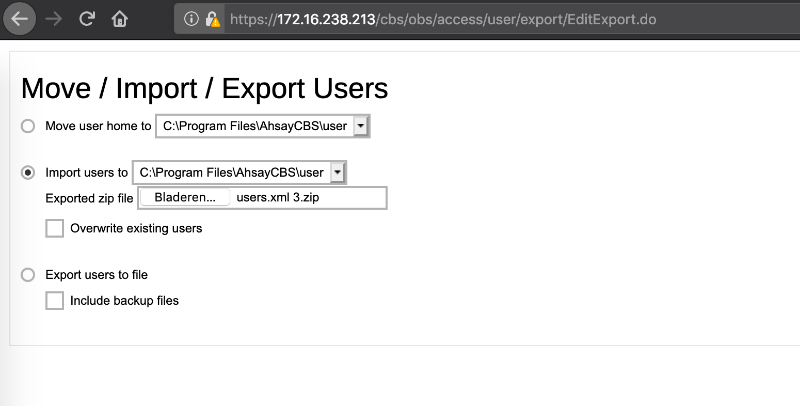This screenshot has width=800, height=406.
Task: Click the browser forward arrow
Action: pos(53,19)
